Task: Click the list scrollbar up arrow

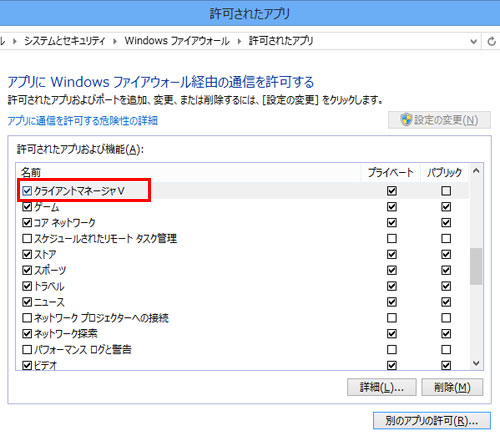Action: pos(476,171)
